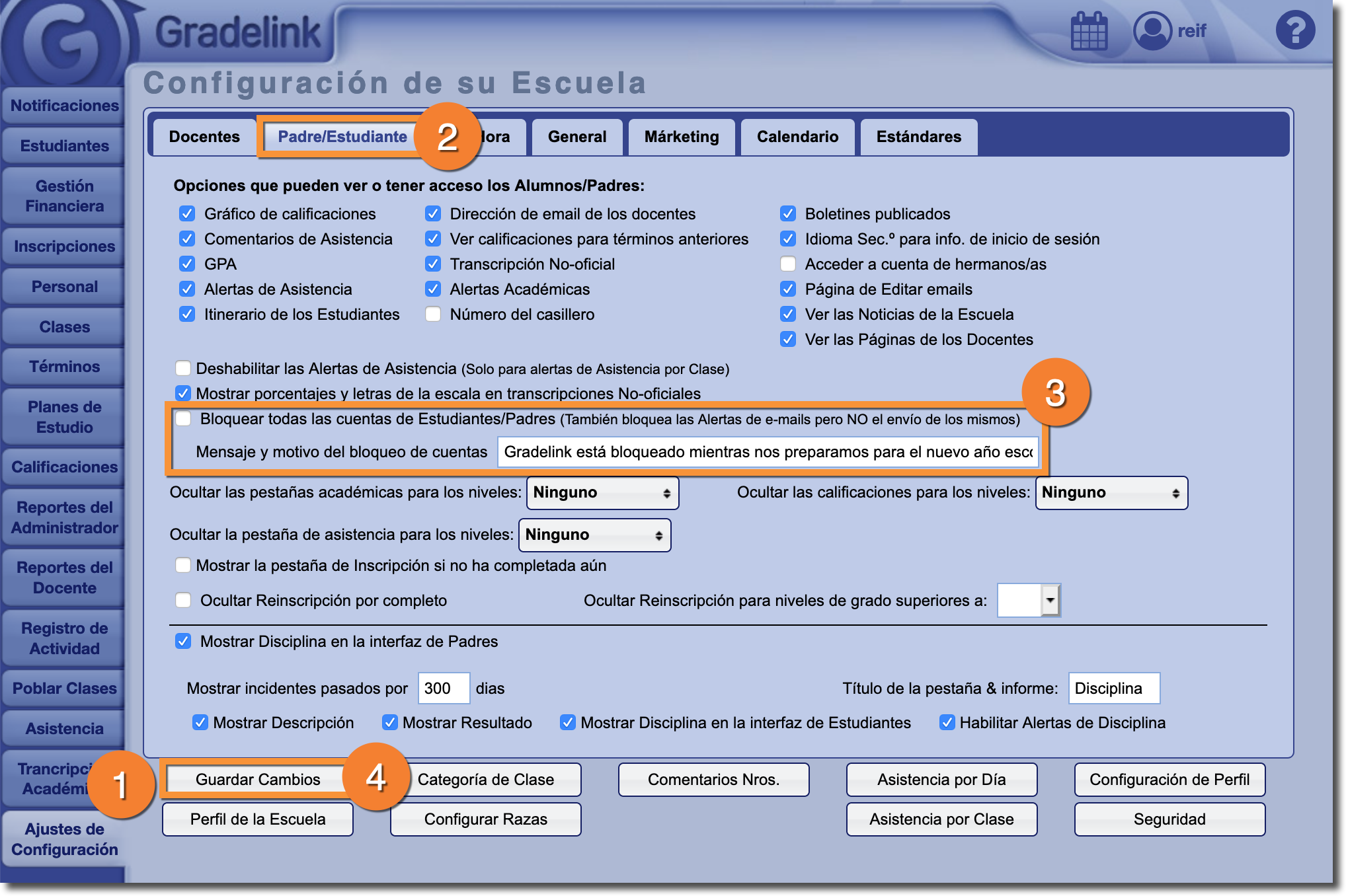This screenshot has height=896, width=1346.
Task: Open Reinscripción grado superiores dropdown arrow
Action: coord(1050,601)
